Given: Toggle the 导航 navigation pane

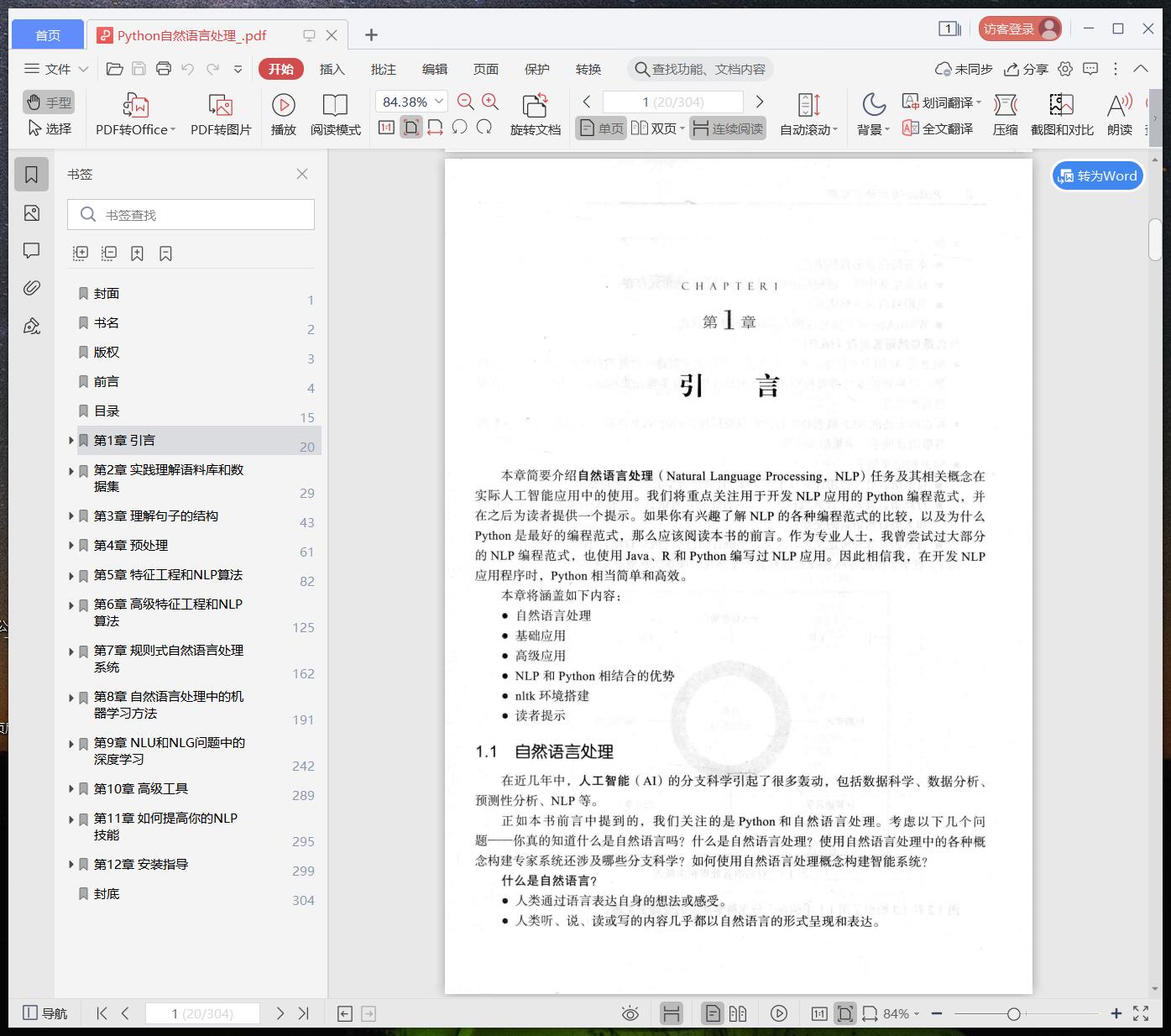Looking at the screenshot, I should 44,1013.
